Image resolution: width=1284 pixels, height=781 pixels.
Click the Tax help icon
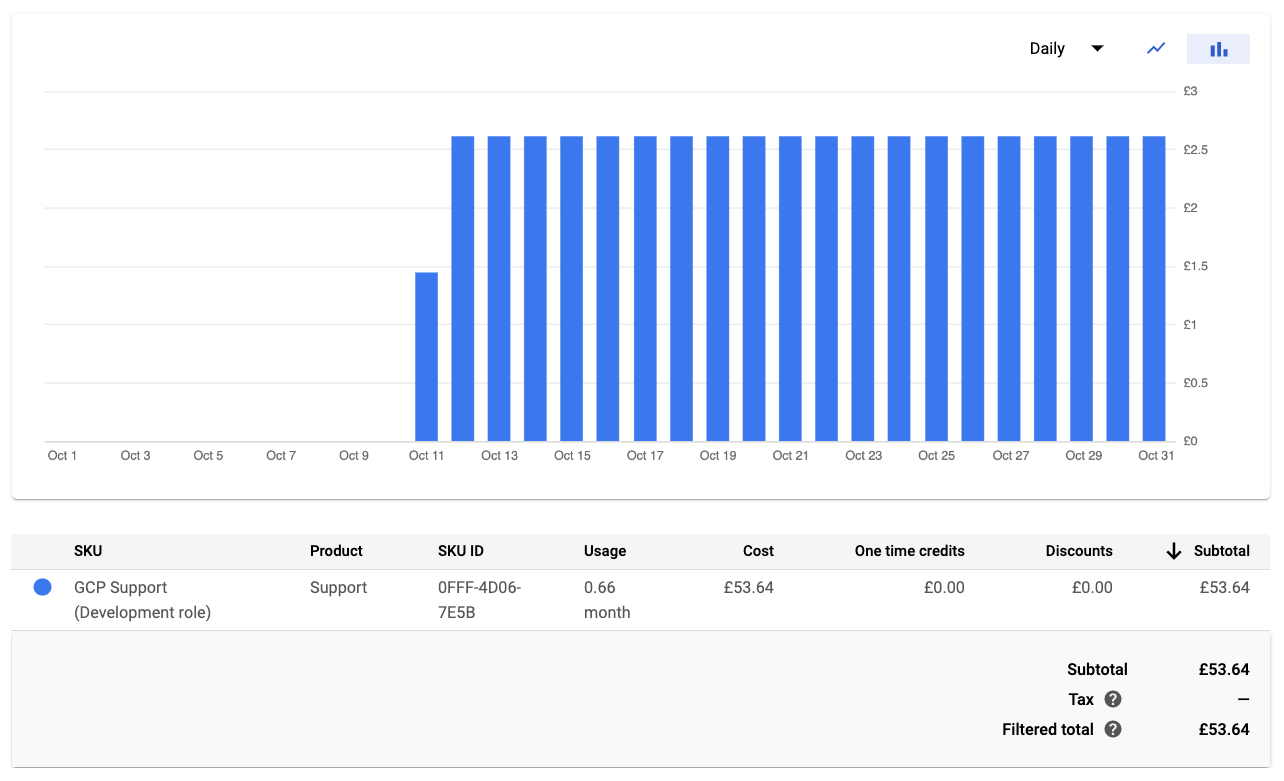point(1113,700)
